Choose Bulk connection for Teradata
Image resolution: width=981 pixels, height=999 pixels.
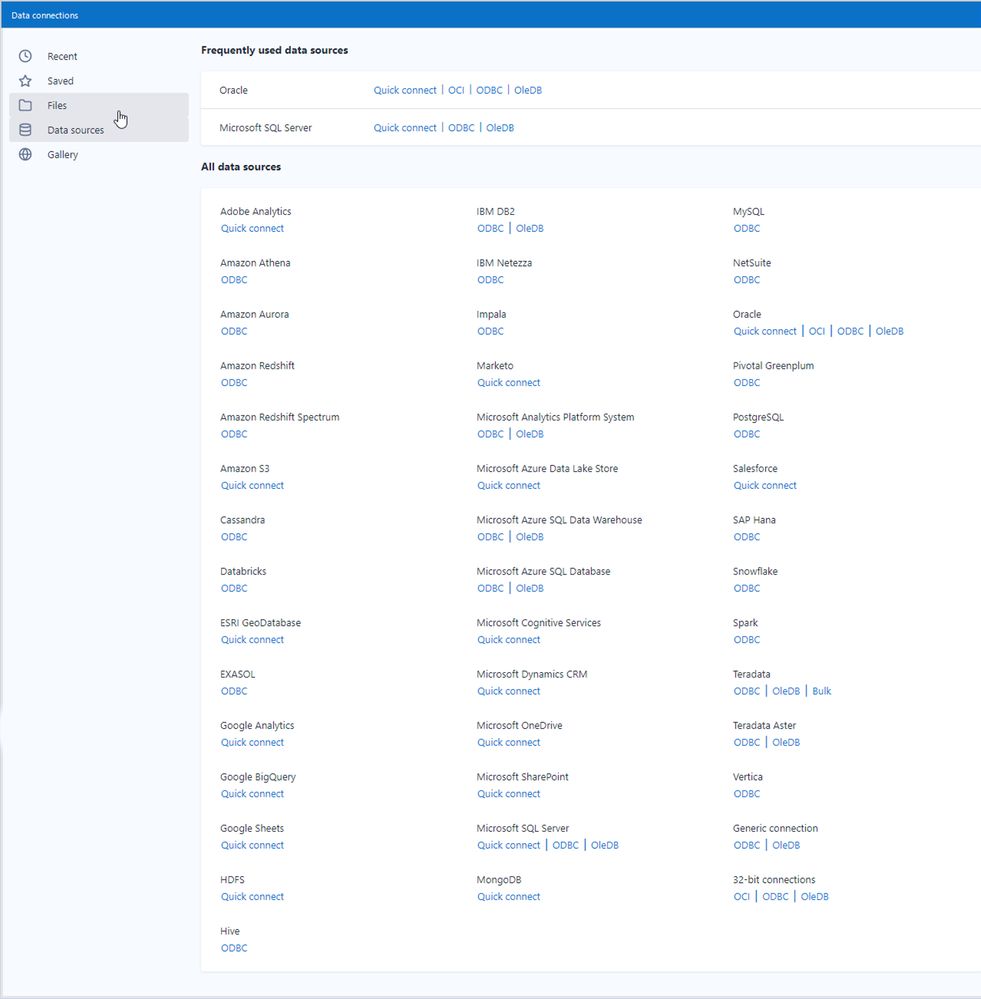pos(822,691)
